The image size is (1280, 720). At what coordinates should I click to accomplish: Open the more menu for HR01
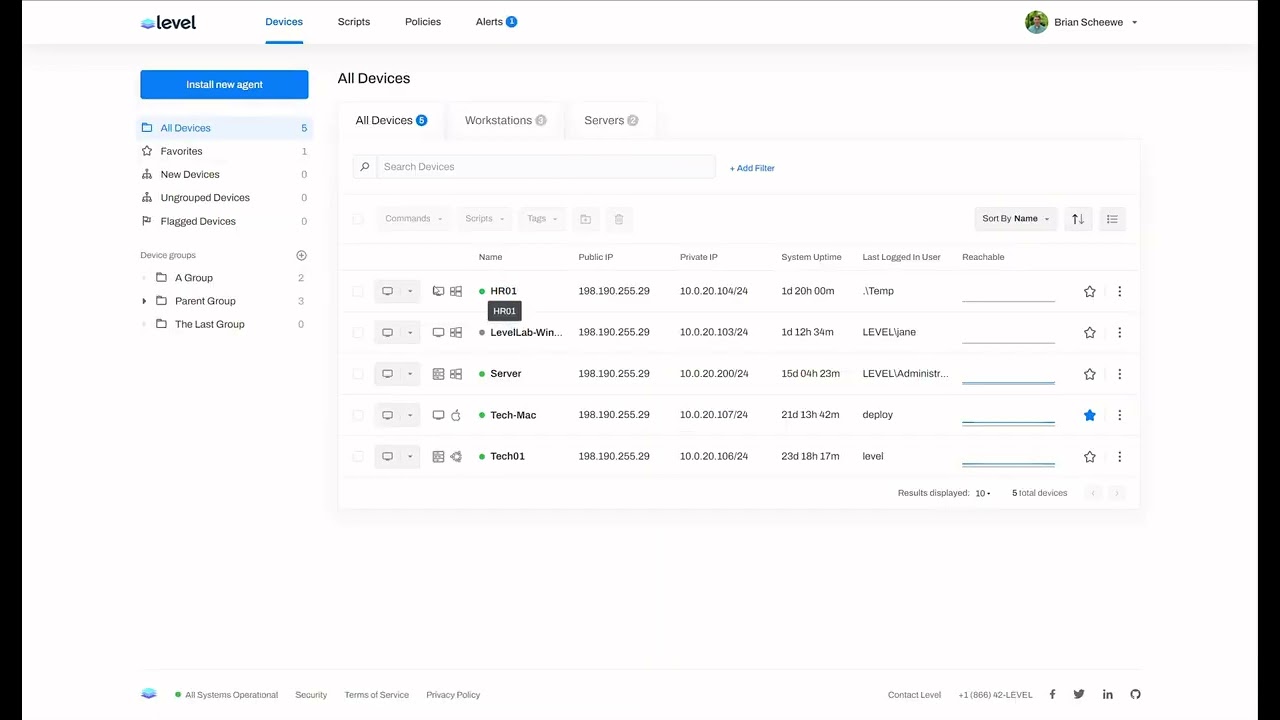pos(1119,291)
